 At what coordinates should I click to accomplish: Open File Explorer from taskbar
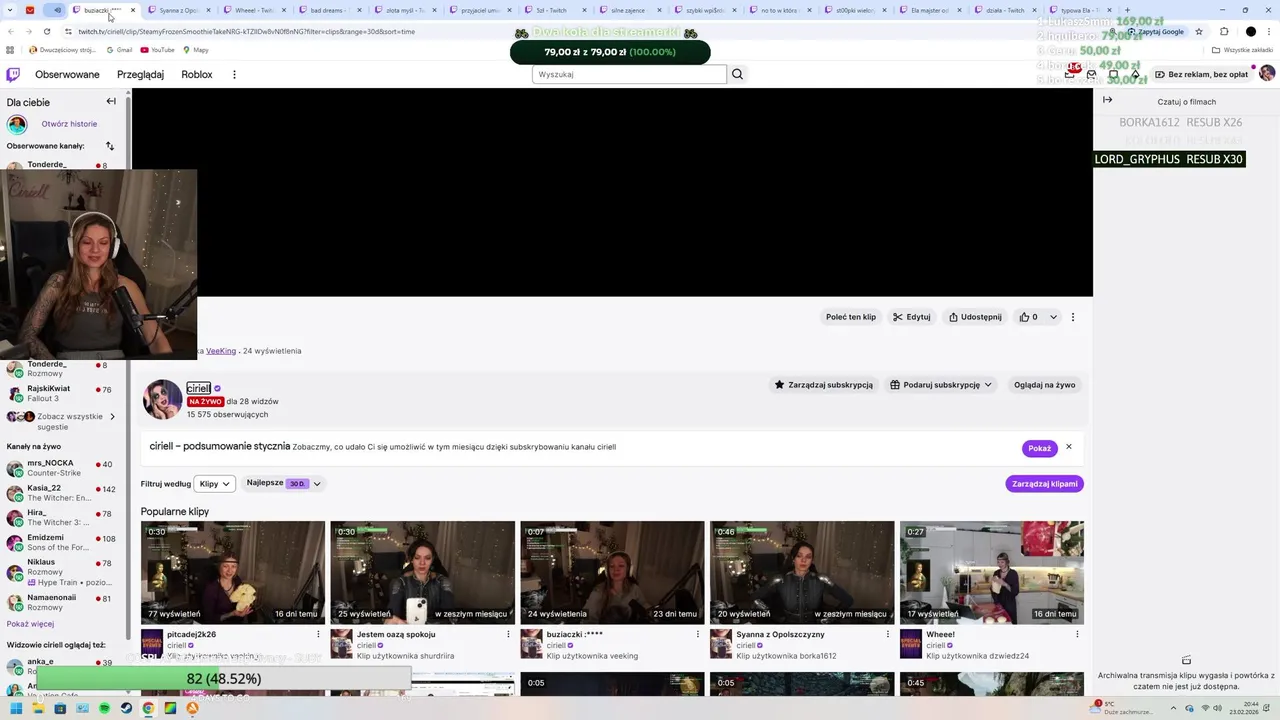[38, 708]
